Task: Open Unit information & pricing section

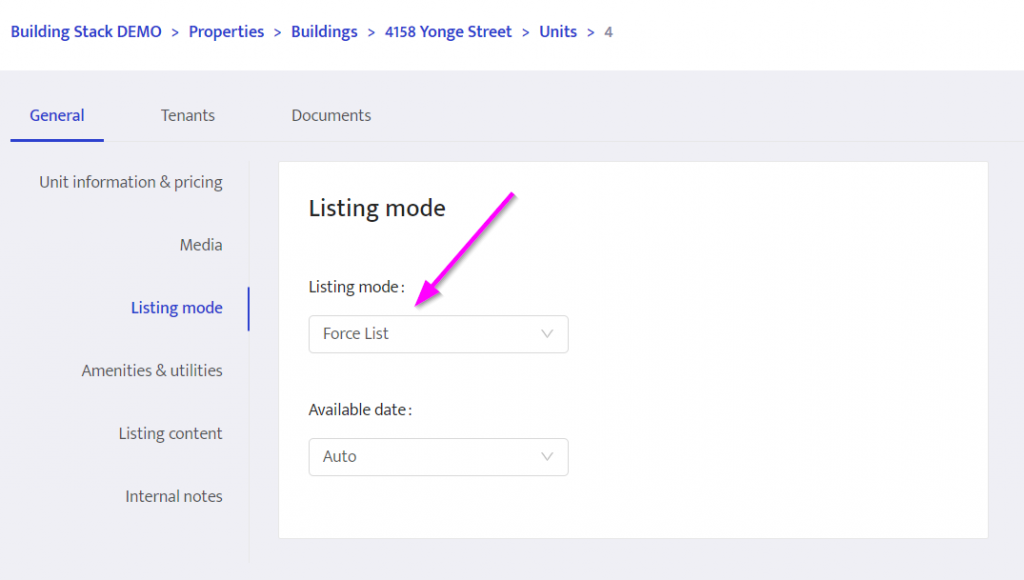Action: click(131, 182)
